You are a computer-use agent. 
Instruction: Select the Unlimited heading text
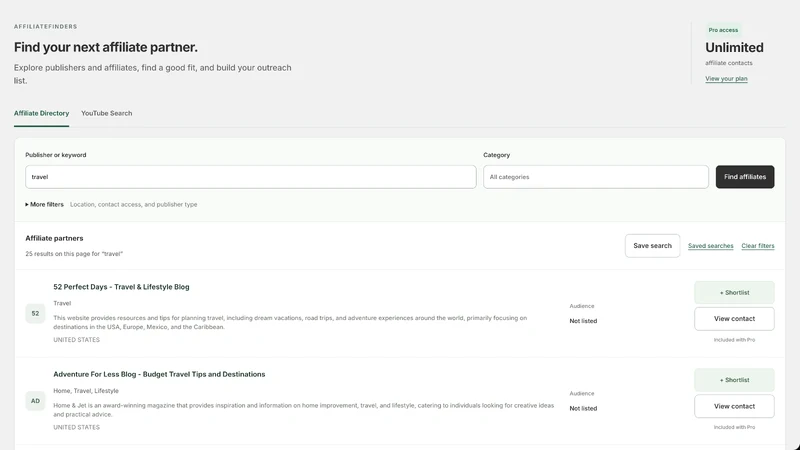(734, 47)
